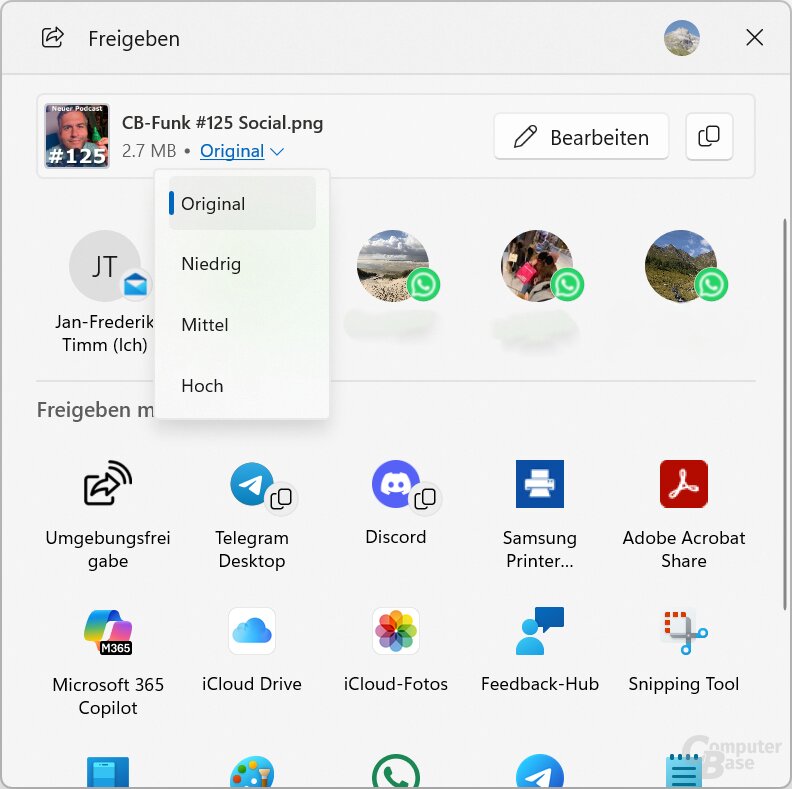Expand the Original quality dropdown link

click(232, 151)
